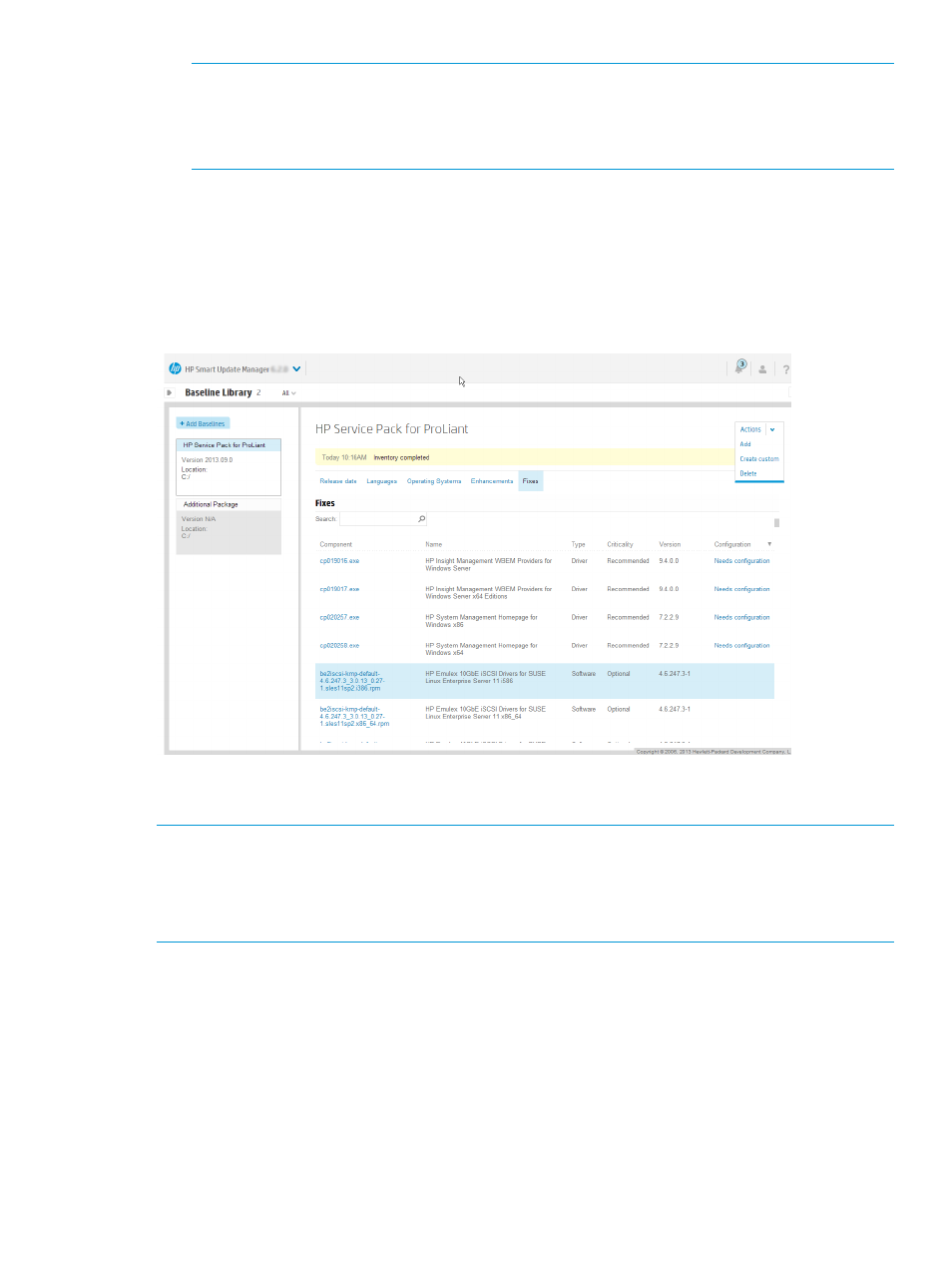
Task: Click the fixes table scrollbar thumb
Action: [x=776, y=522]
